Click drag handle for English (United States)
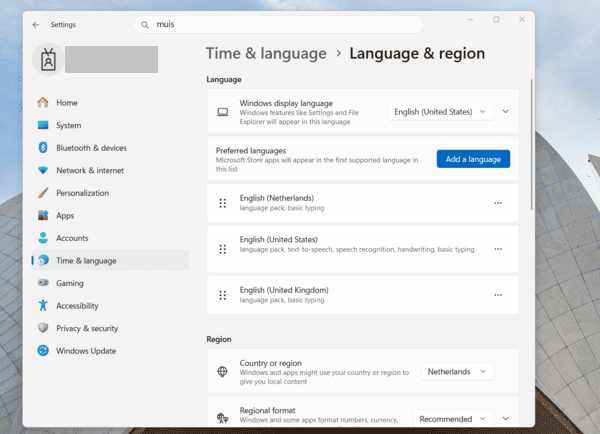 coord(223,250)
